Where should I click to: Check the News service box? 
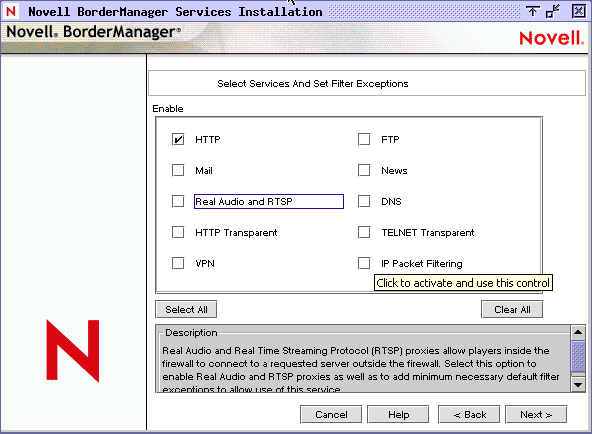click(364, 170)
